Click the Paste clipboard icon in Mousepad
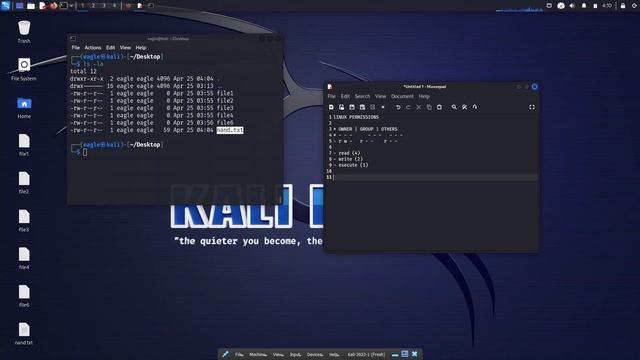The height and width of the screenshot is (360, 640). point(439,107)
